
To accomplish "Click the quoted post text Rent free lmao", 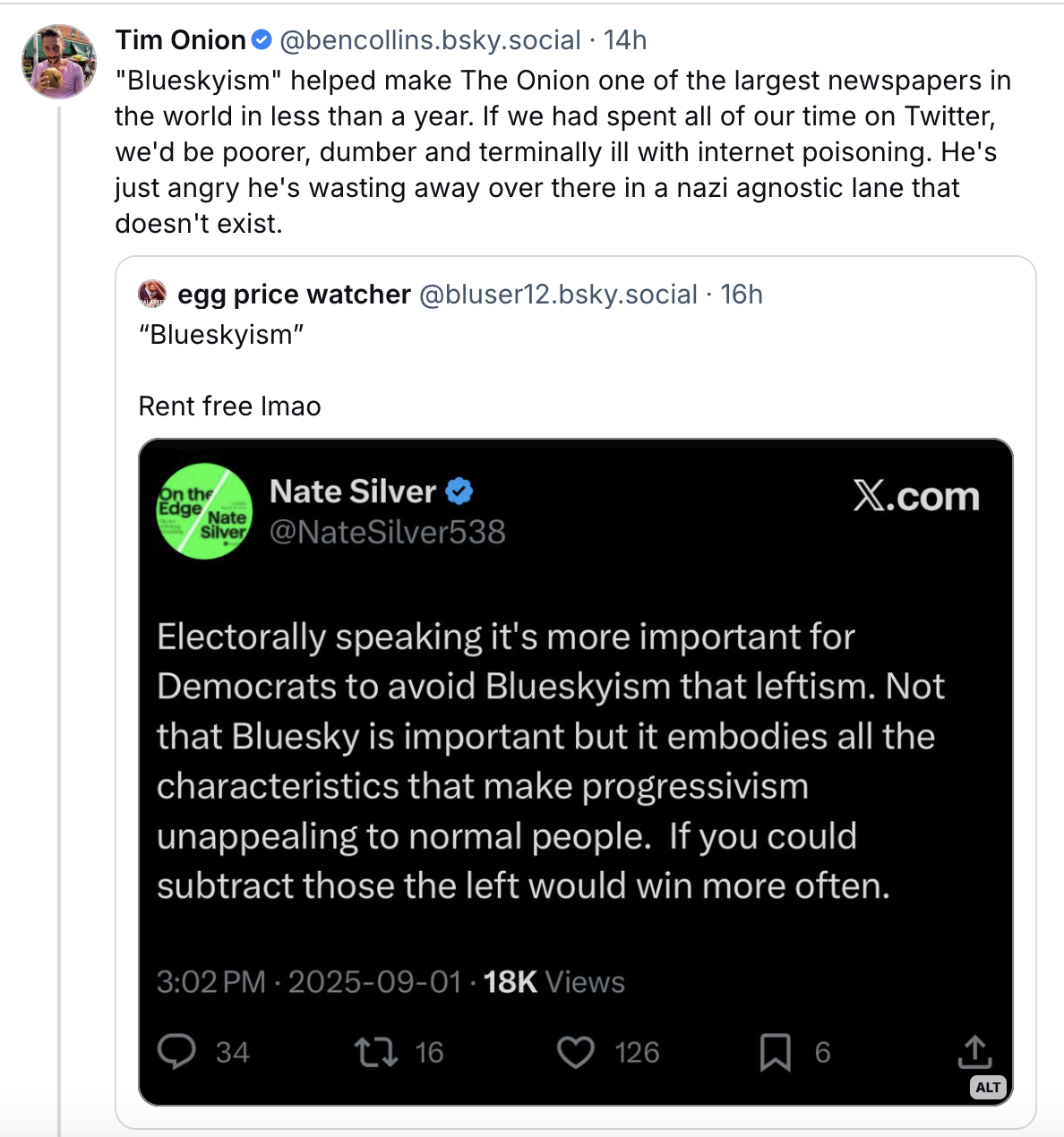I will coord(229,406).
